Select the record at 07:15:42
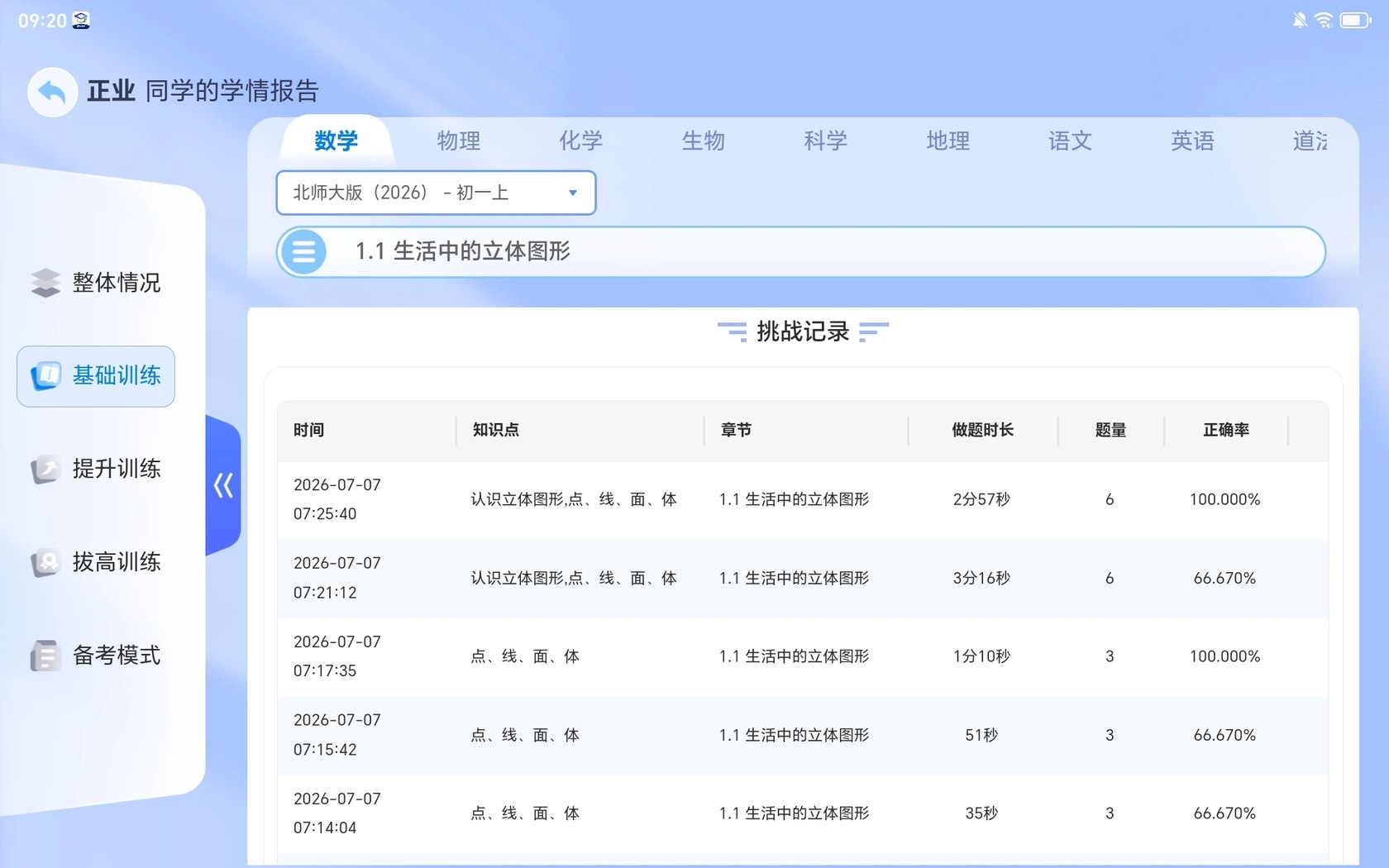Image resolution: width=1389 pixels, height=868 pixels. [803, 735]
